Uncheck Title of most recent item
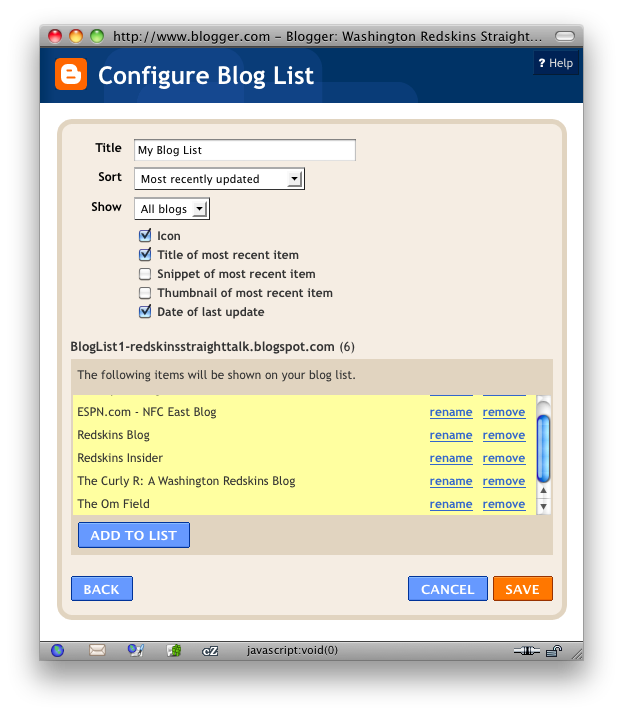623x715 pixels. (145, 254)
